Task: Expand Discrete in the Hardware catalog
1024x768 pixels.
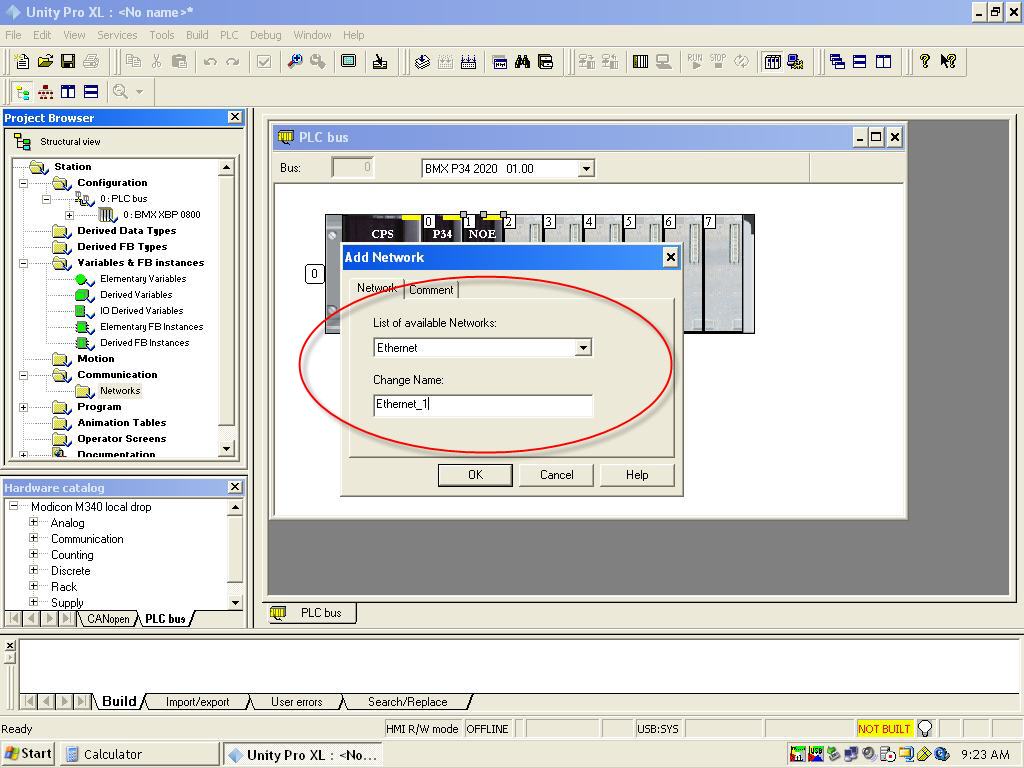Action: (33, 570)
